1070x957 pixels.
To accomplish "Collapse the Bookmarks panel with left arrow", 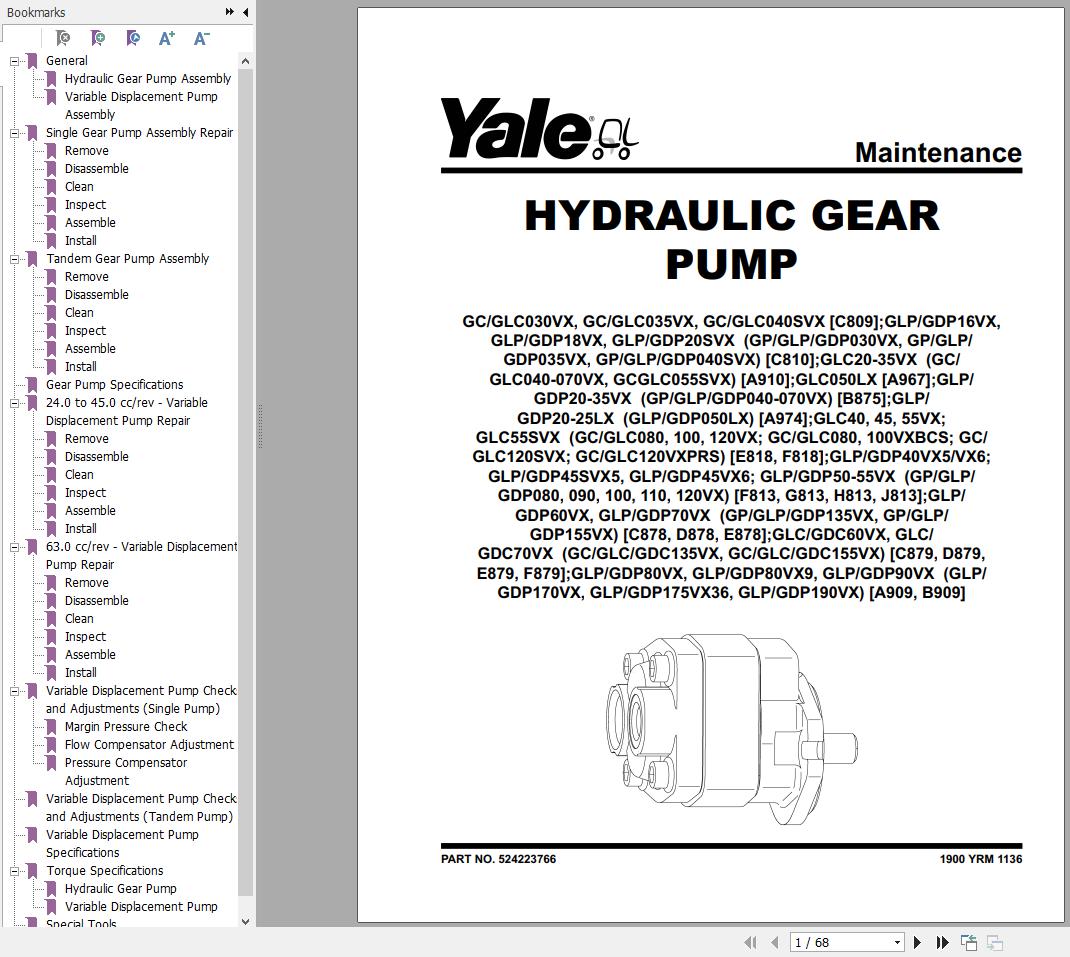I will [x=246, y=12].
